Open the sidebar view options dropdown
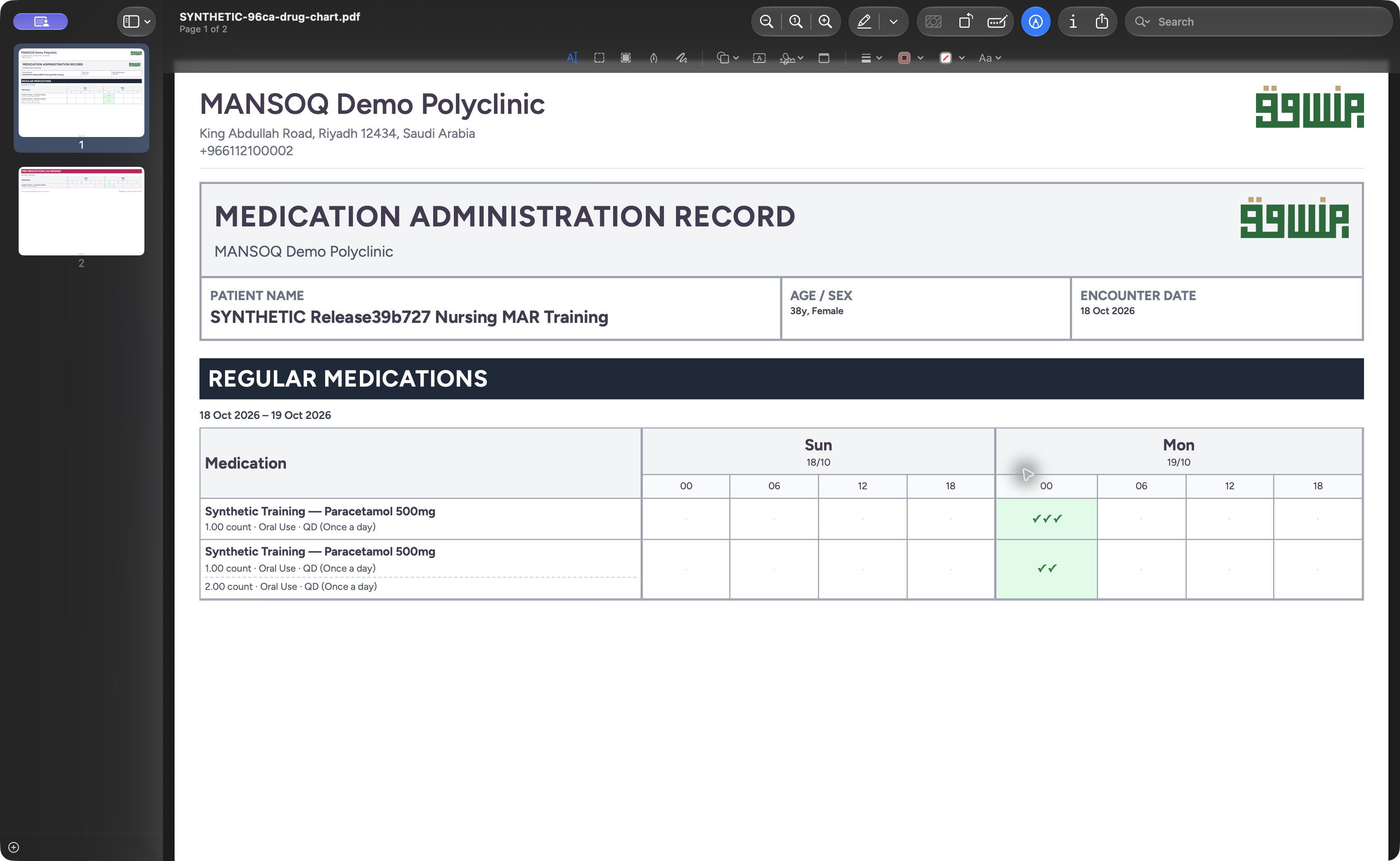This screenshot has height=861, width=1400. (x=137, y=22)
